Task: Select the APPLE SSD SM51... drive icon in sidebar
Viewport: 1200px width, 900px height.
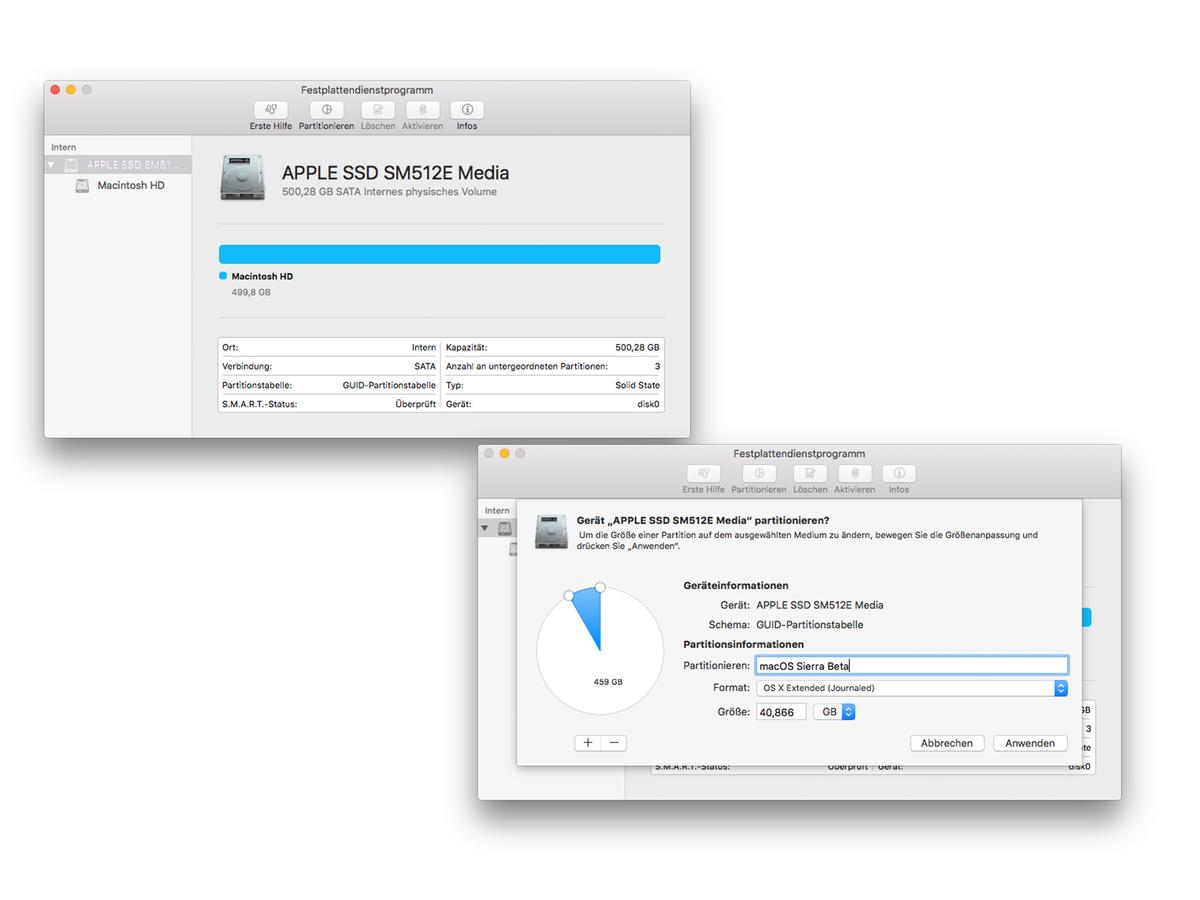Action: (x=71, y=165)
